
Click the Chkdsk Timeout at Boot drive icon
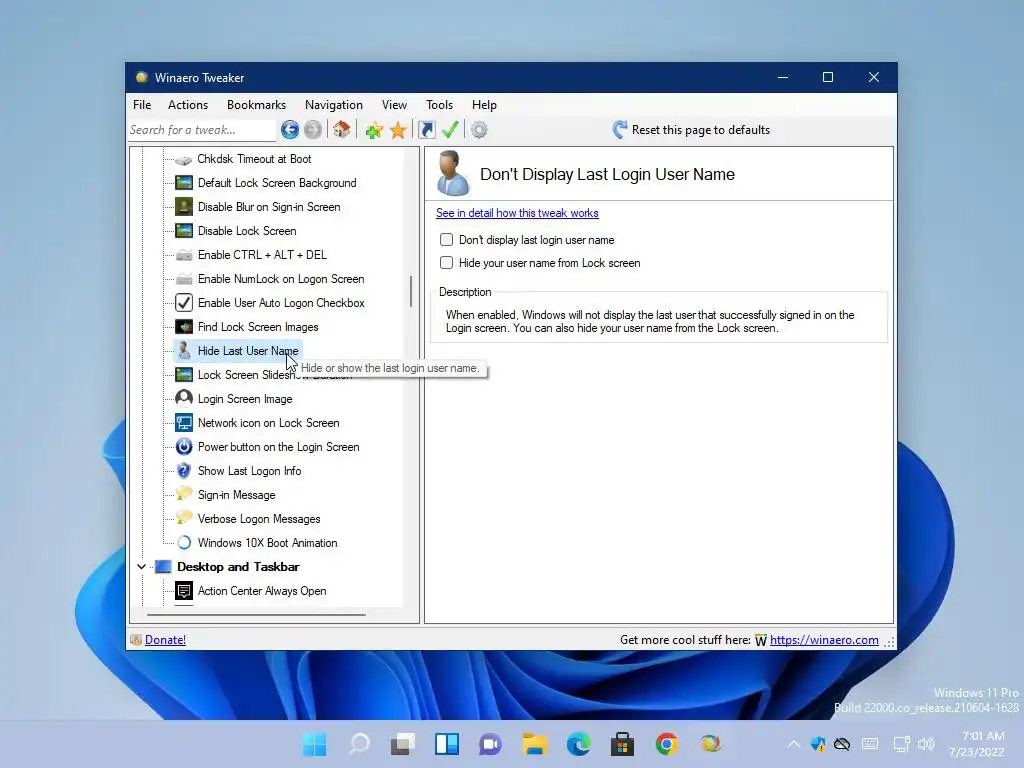coord(184,159)
